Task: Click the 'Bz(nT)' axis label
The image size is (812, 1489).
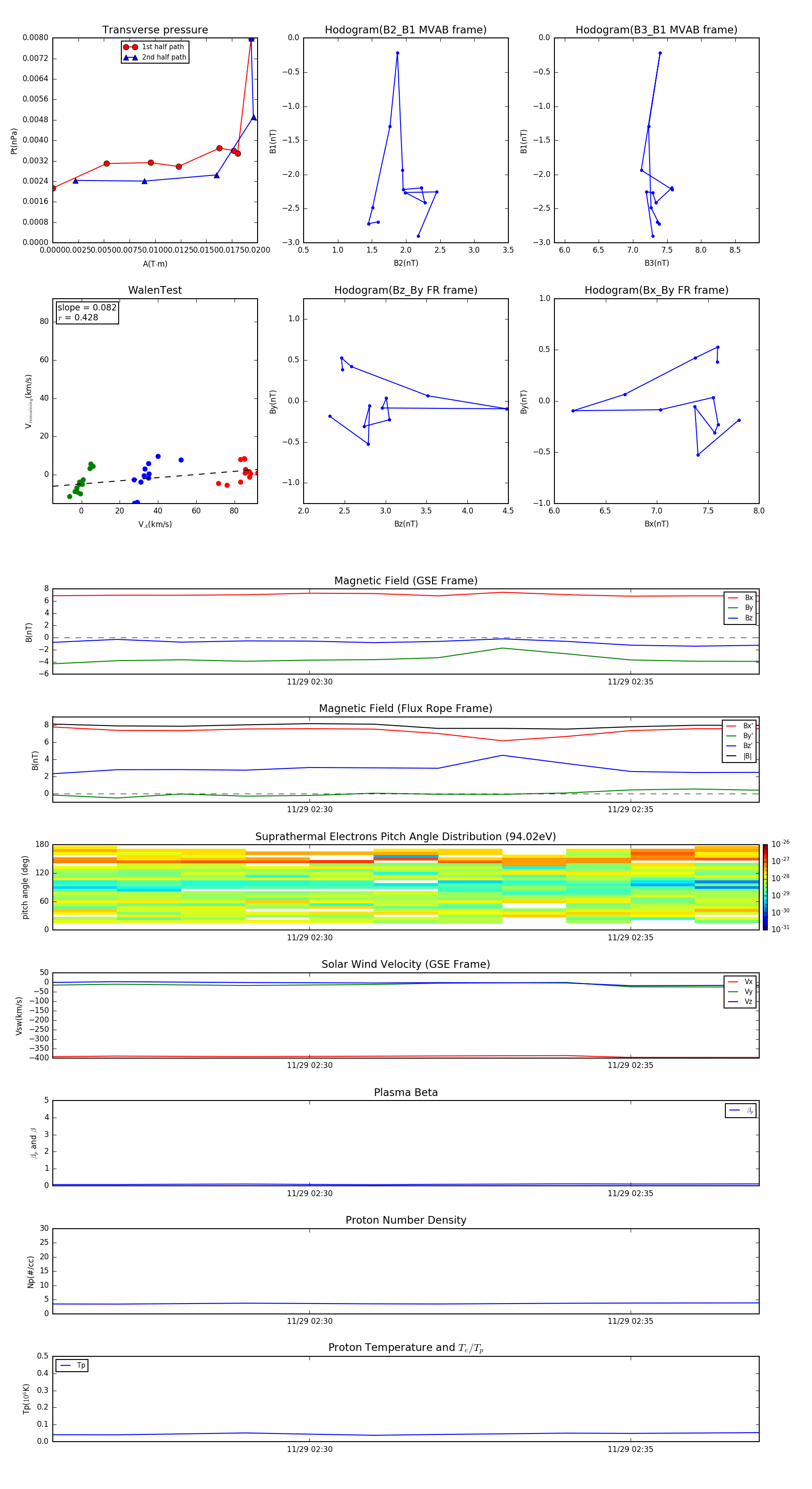Action: (x=406, y=524)
